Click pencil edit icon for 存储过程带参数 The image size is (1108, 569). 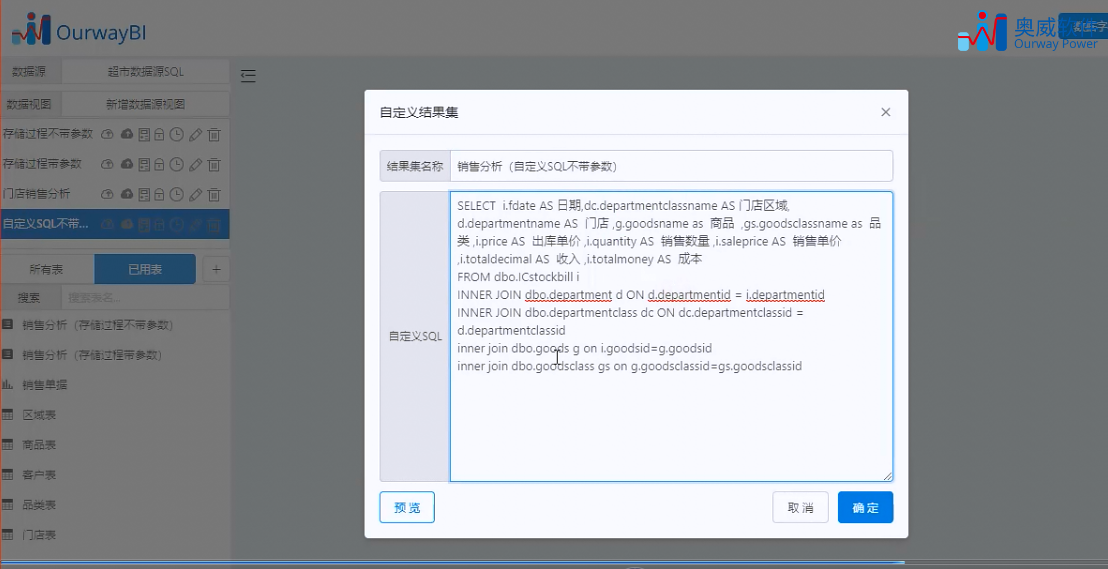pyautogui.click(x=196, y=164)
